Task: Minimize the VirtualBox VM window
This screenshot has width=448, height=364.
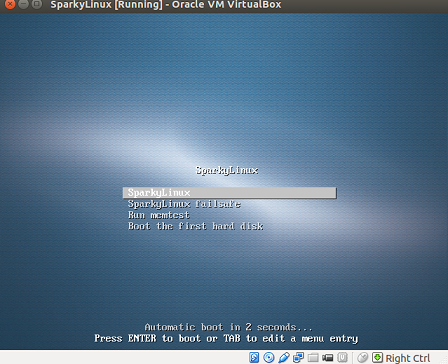Action: pos(23,4)
